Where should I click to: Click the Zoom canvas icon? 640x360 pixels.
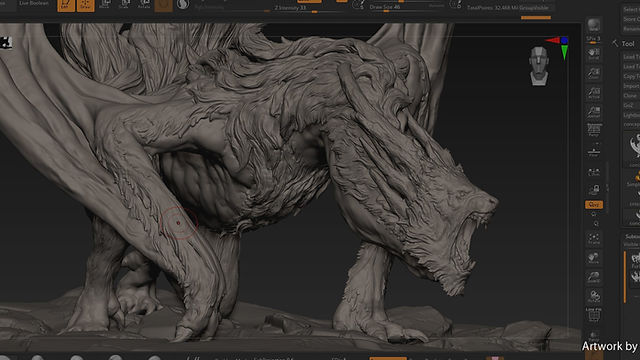click(593, 73)
